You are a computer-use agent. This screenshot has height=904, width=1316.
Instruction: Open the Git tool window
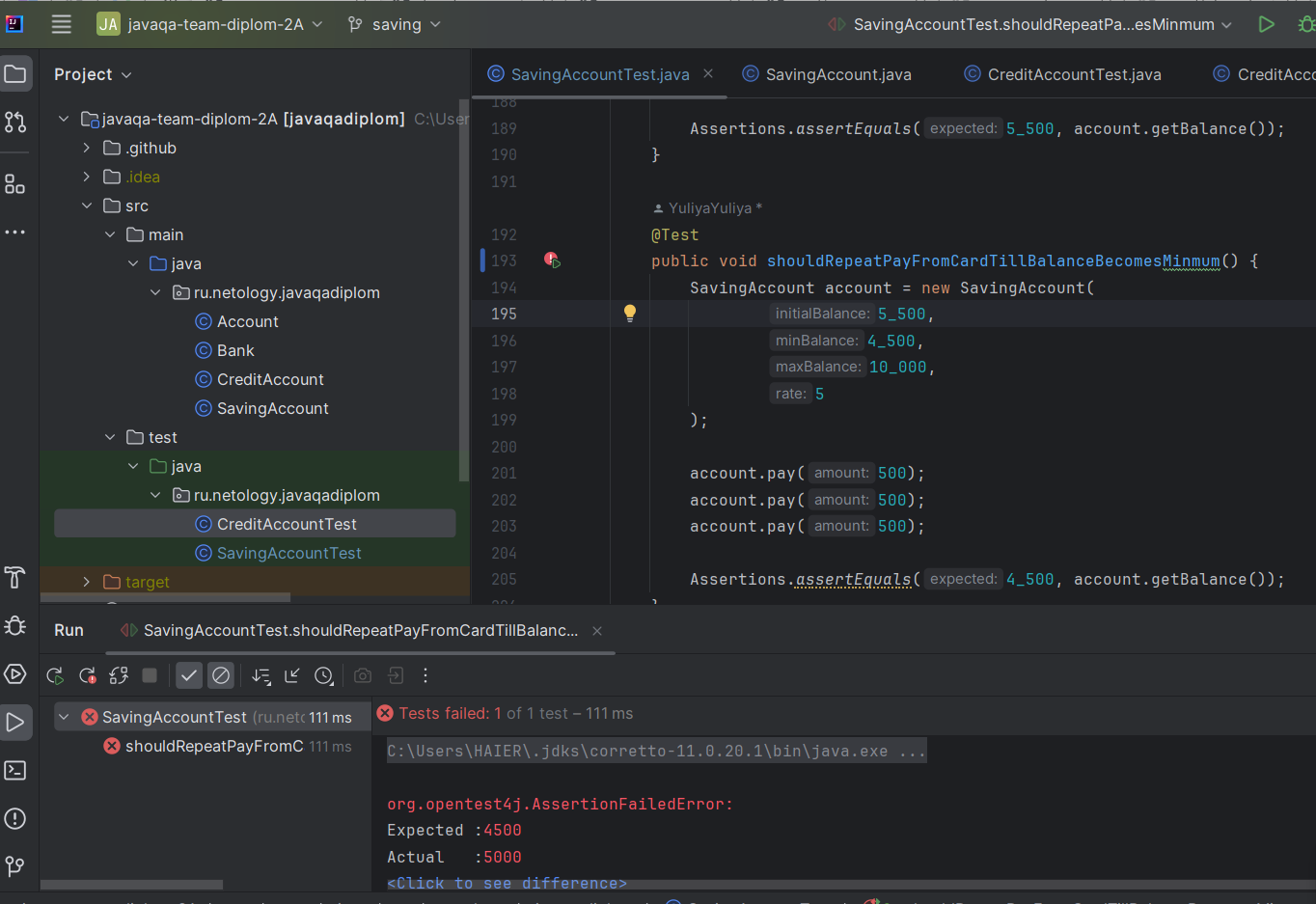click(x=15, y=866)
